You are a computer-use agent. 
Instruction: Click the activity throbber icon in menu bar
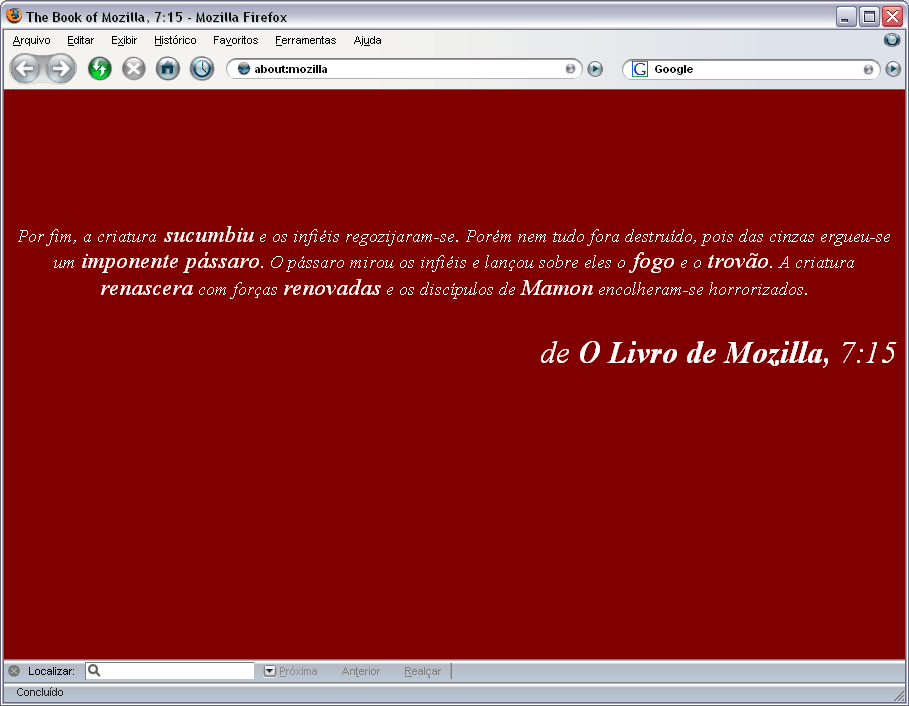[892, 40]
